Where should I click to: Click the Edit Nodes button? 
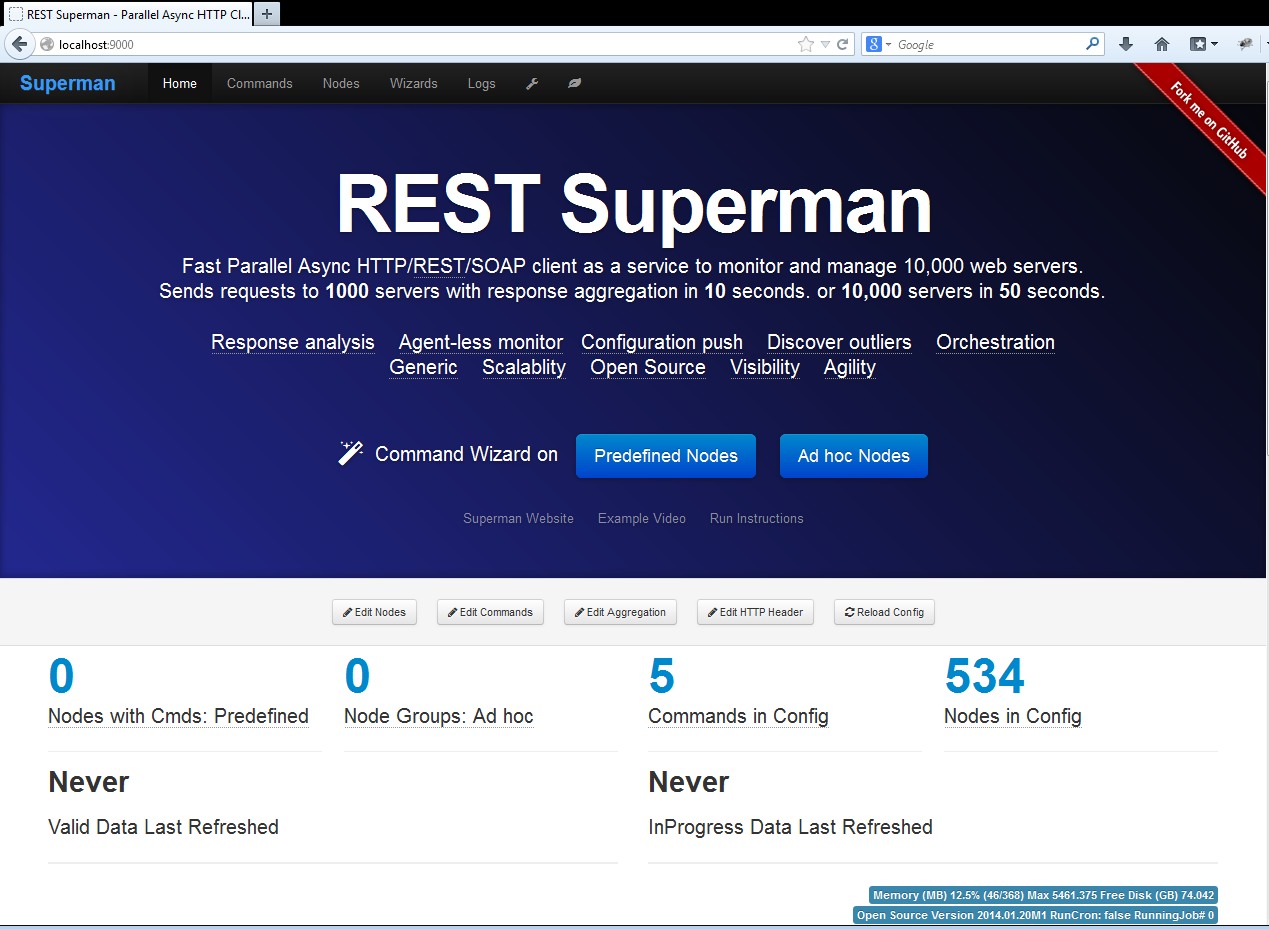pyautogui.click(x=374, y=612)
